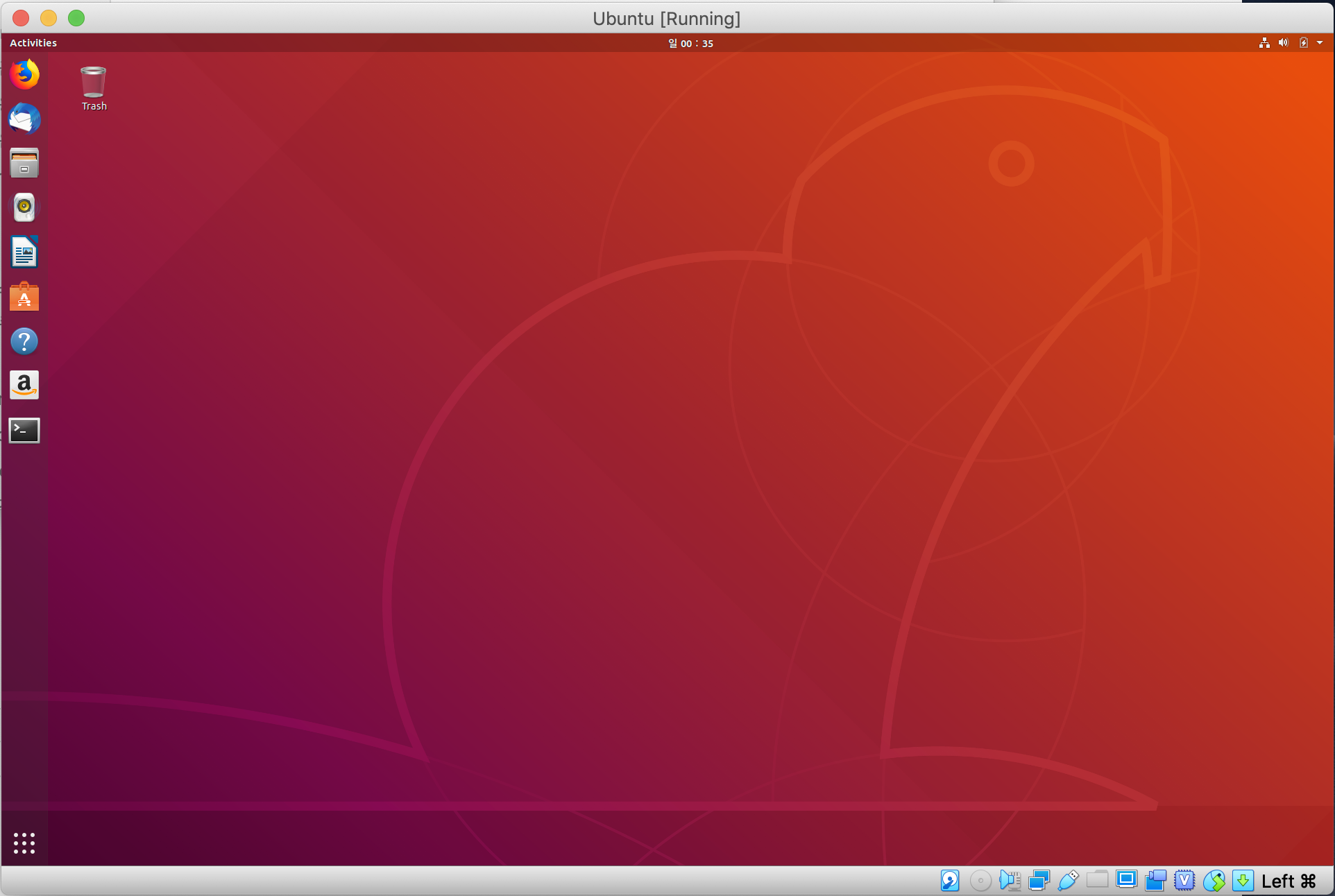Click VirtualBox USB devices icon

1068,881
